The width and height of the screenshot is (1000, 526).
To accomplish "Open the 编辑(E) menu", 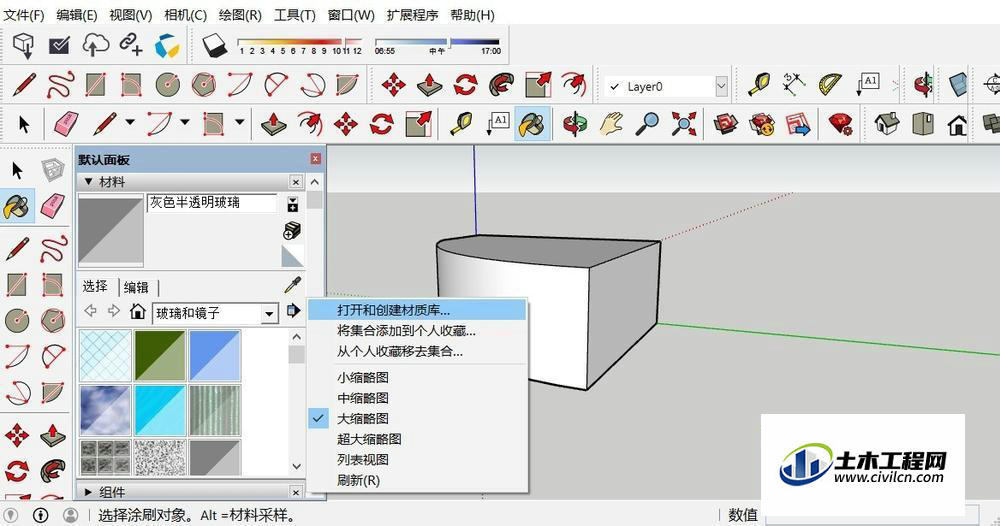I will click(x=77, y=15).
